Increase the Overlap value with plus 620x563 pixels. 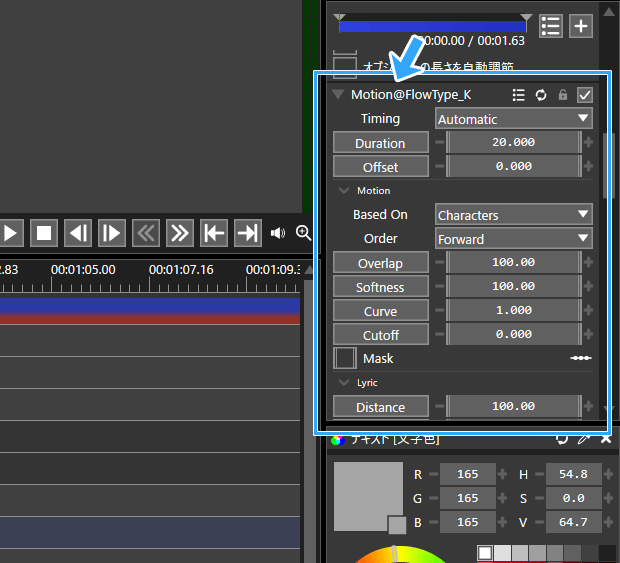tap(588, 263)
